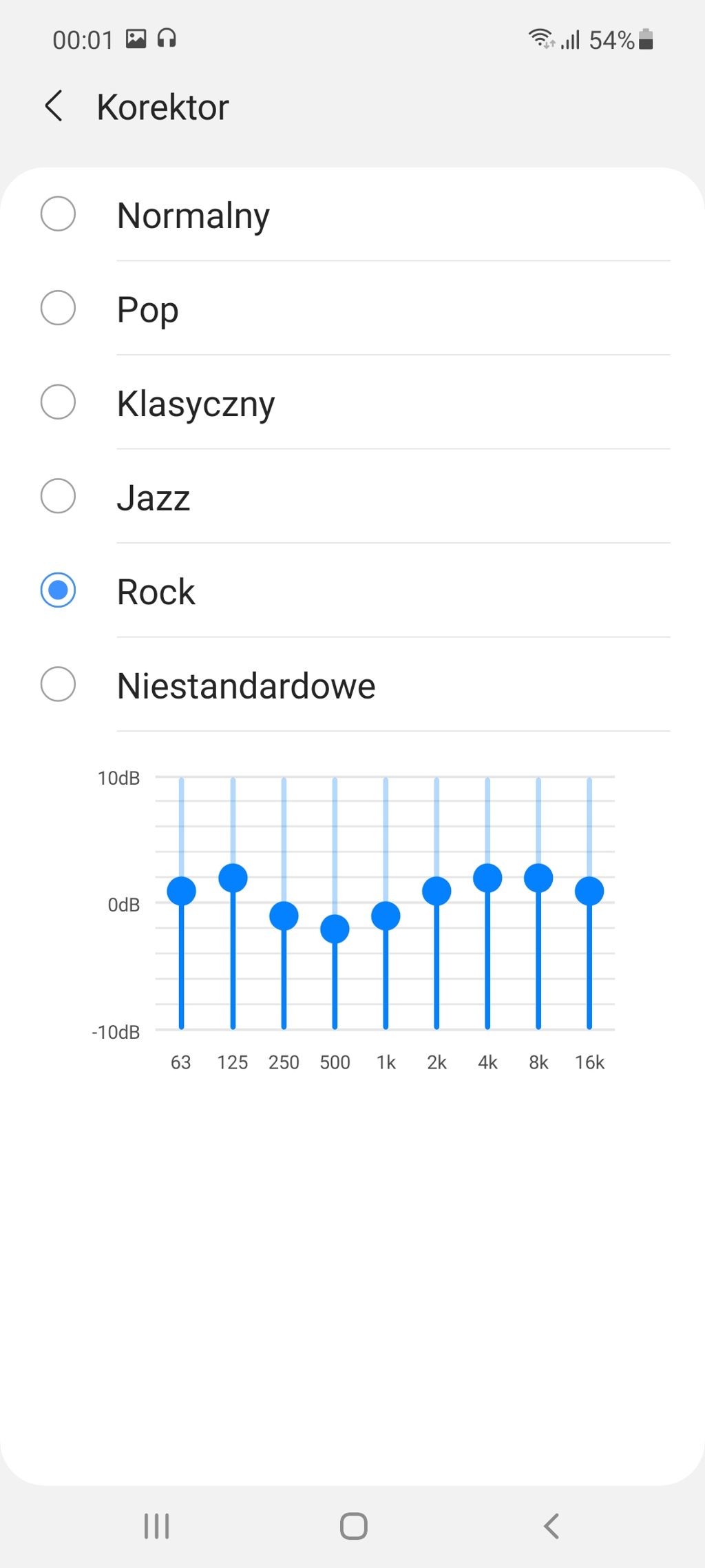Select the Rock radio button
This screenshot has height=1568, width=705.
(x=59, y=590)
